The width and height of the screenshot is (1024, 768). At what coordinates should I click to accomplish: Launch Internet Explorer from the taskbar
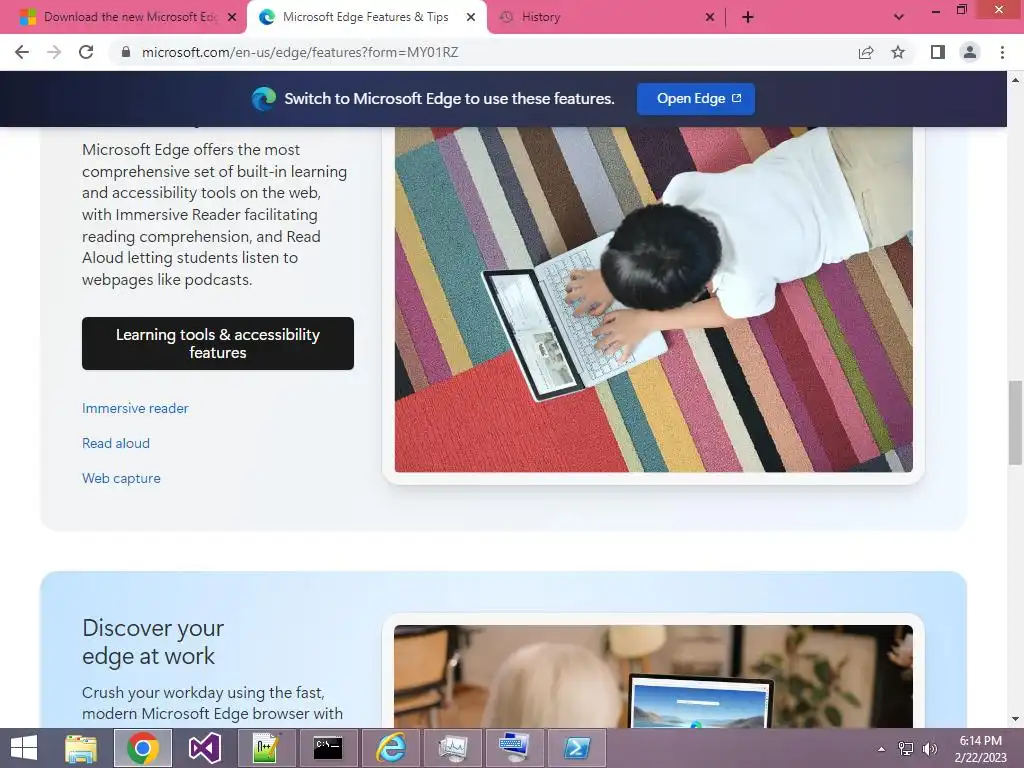390,748
